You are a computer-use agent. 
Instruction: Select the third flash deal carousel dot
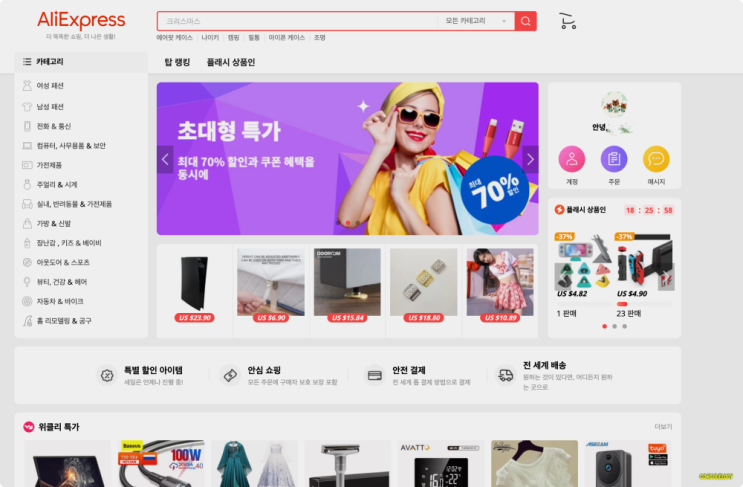(625, 326)
